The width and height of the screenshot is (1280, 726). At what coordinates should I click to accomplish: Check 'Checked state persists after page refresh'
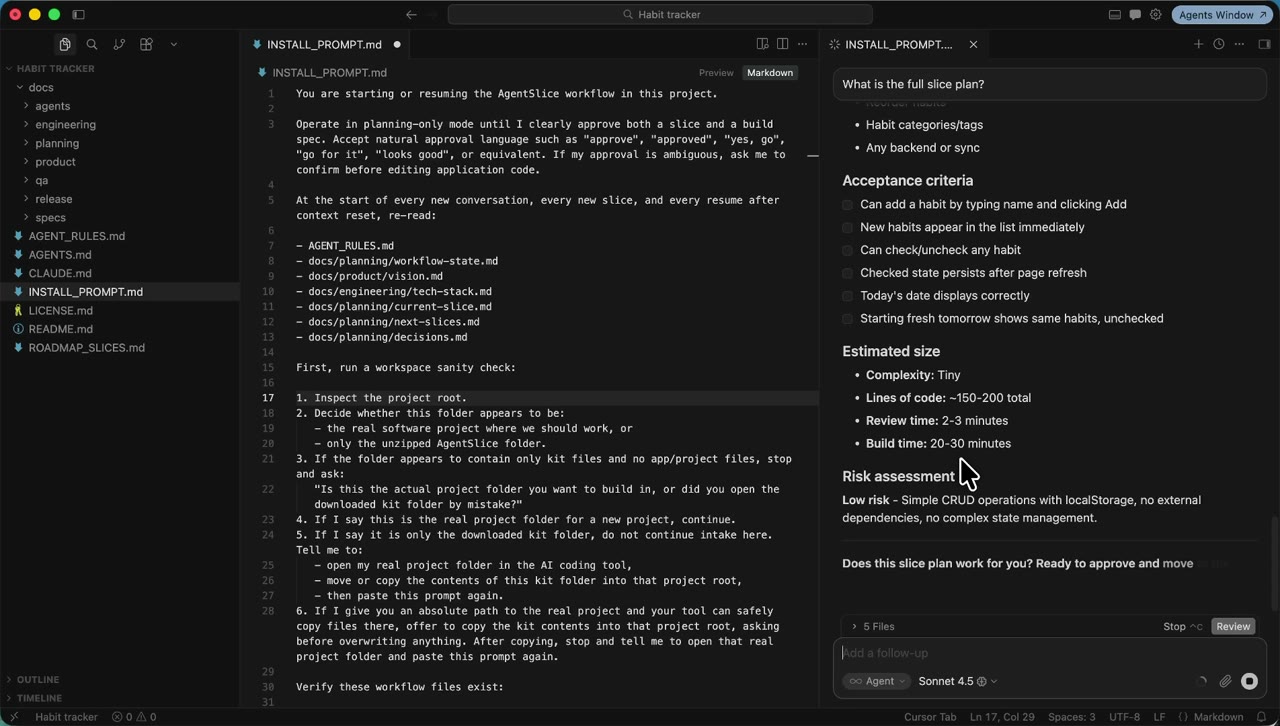pos(848,273)
